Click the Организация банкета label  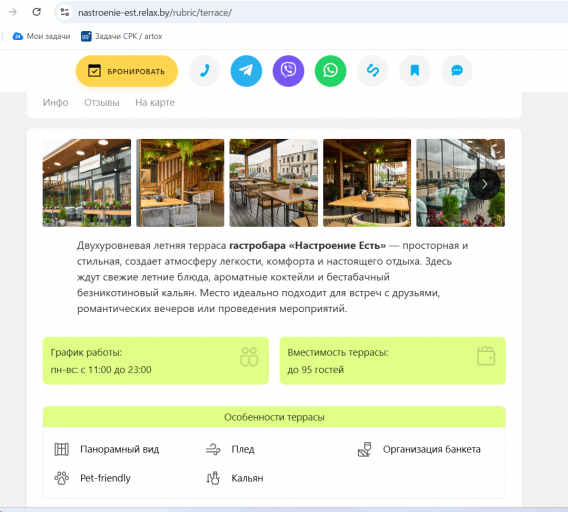click(432, 449)
